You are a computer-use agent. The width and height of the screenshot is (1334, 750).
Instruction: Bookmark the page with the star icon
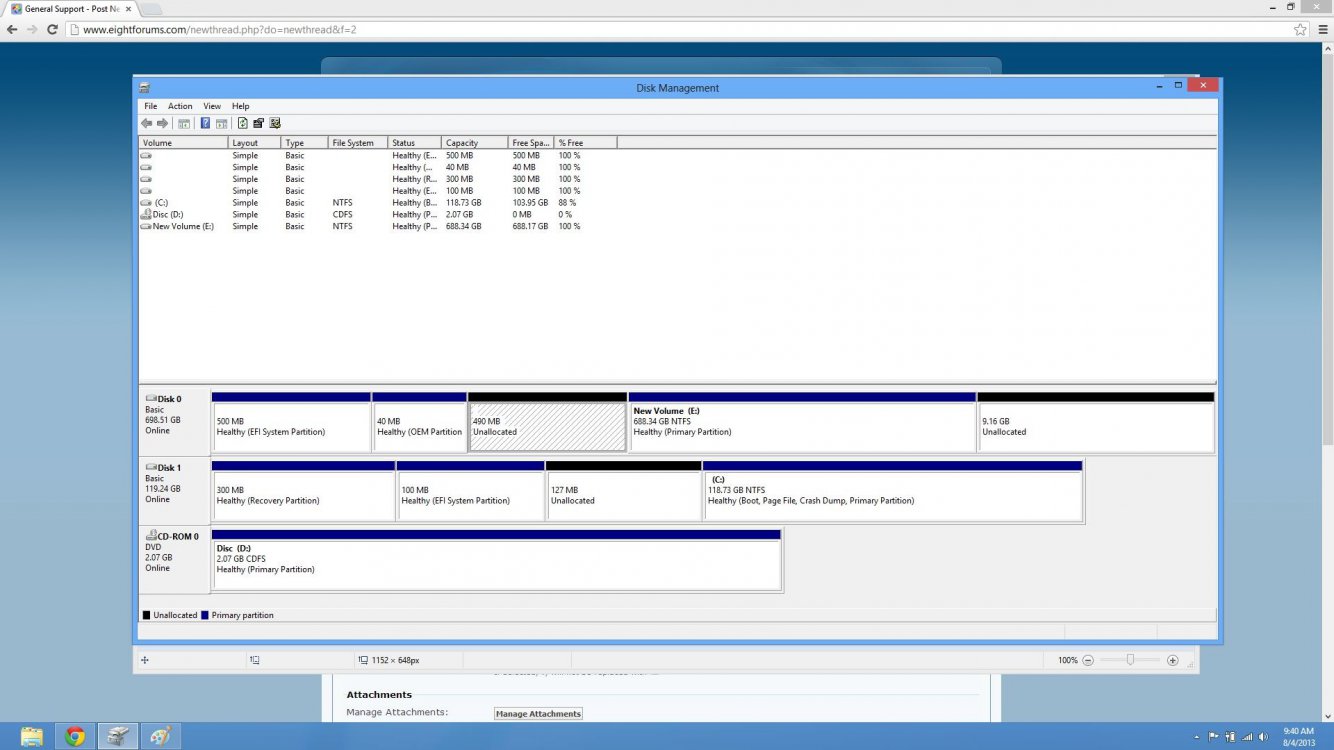[1300, 30]
